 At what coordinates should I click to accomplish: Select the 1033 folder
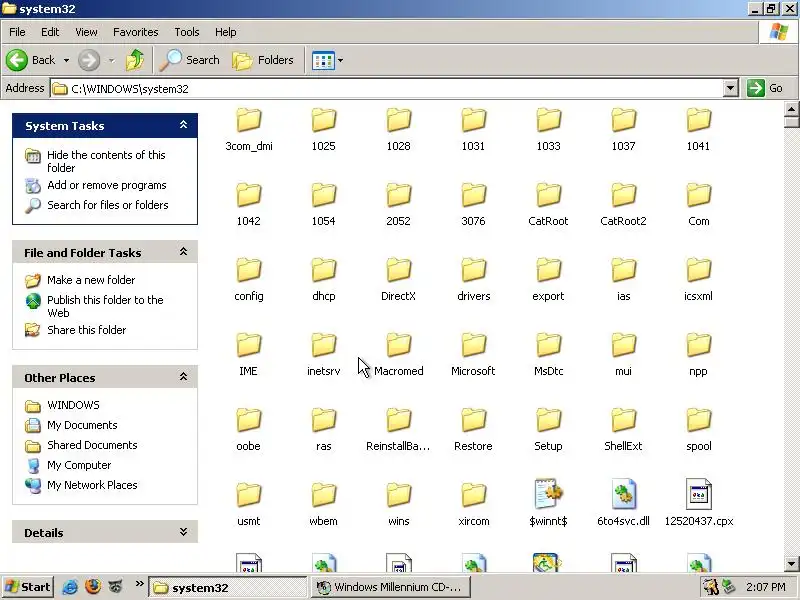(548, 130)
